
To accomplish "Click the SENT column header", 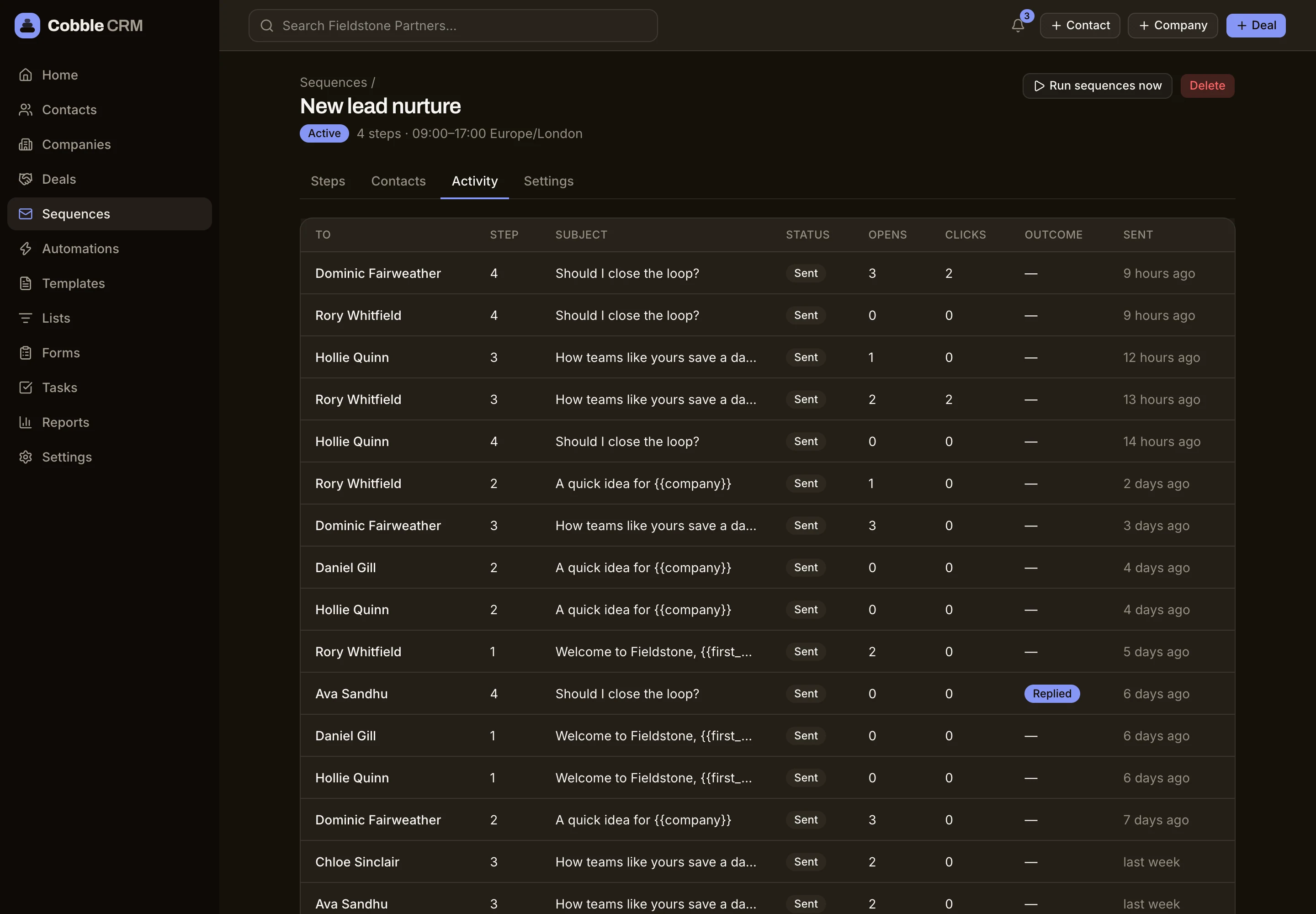I will (x=1137, y=235).
